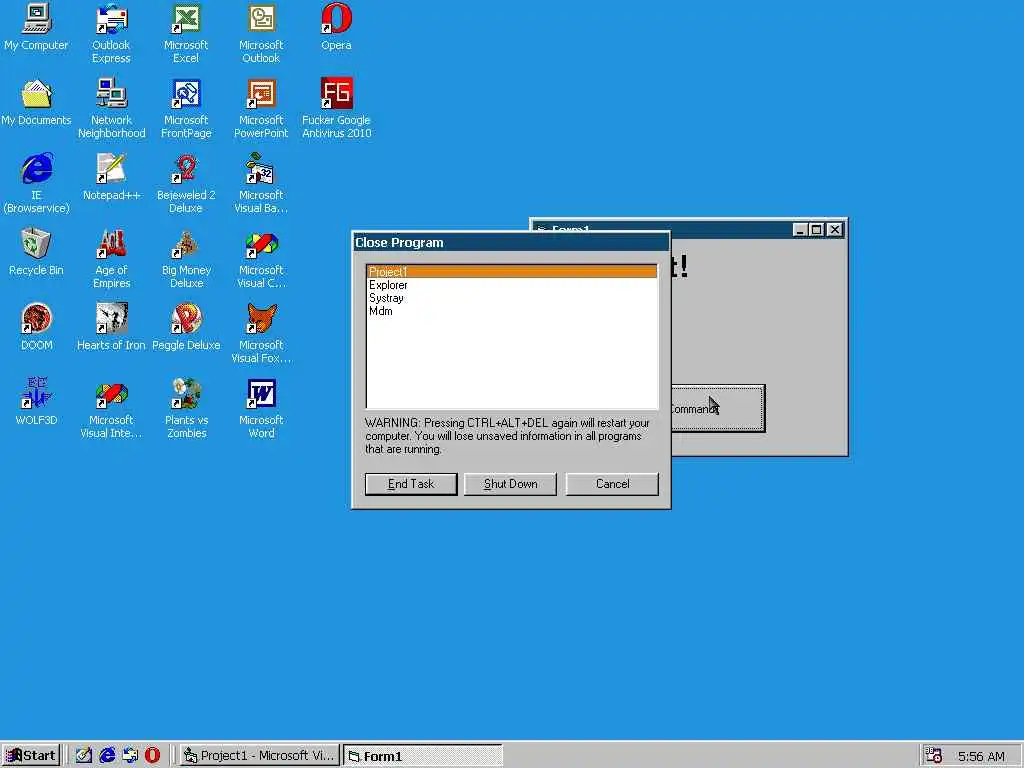
Task: Open the My Computer desktop icon
Action: tap(36, 26)
